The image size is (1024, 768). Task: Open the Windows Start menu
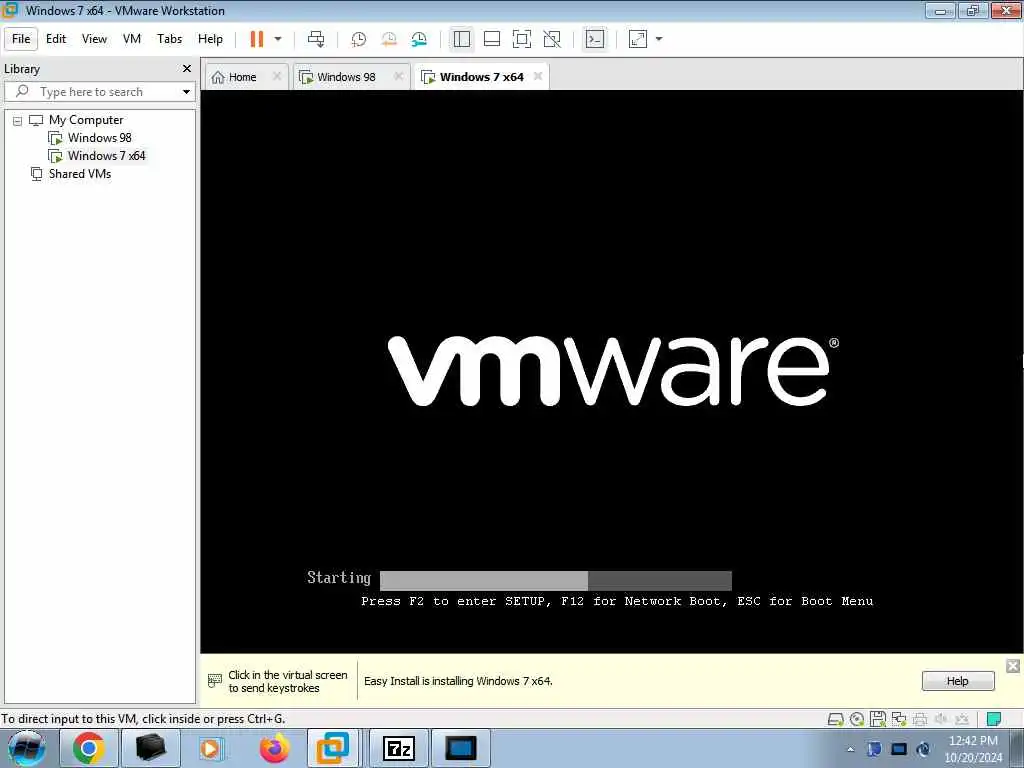[x=27, y=748]
